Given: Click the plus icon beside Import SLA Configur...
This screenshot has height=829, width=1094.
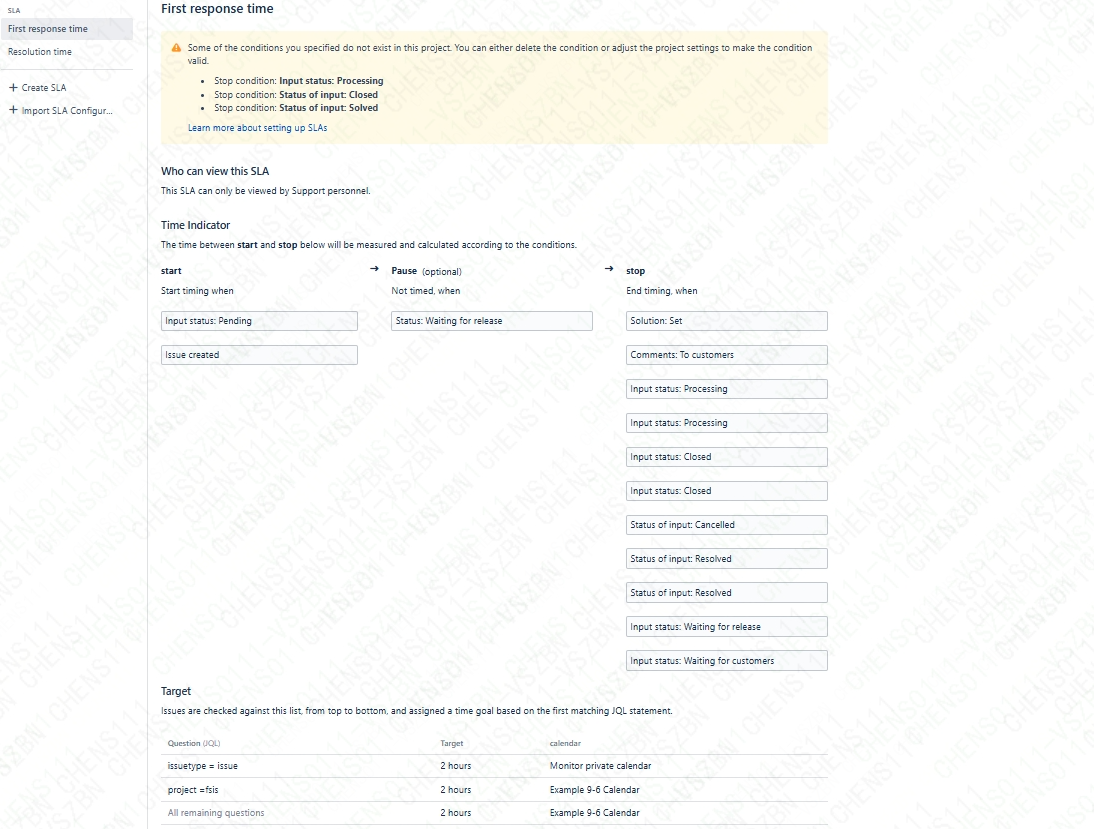Looking at the screenshot, I should [x=13, y=110].
